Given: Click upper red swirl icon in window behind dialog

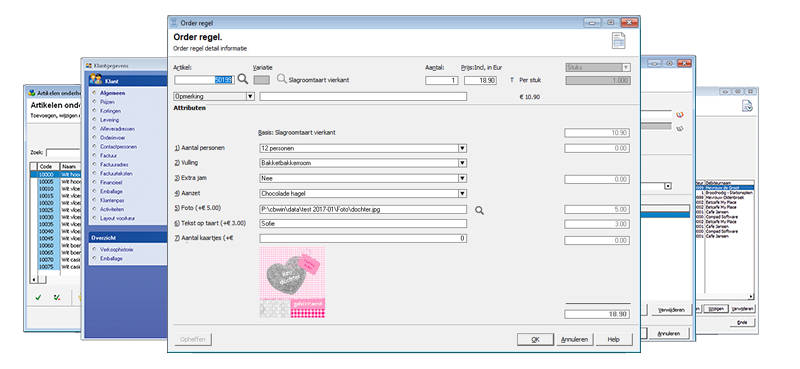Looking at the screenshot, I should pos(679,114).
